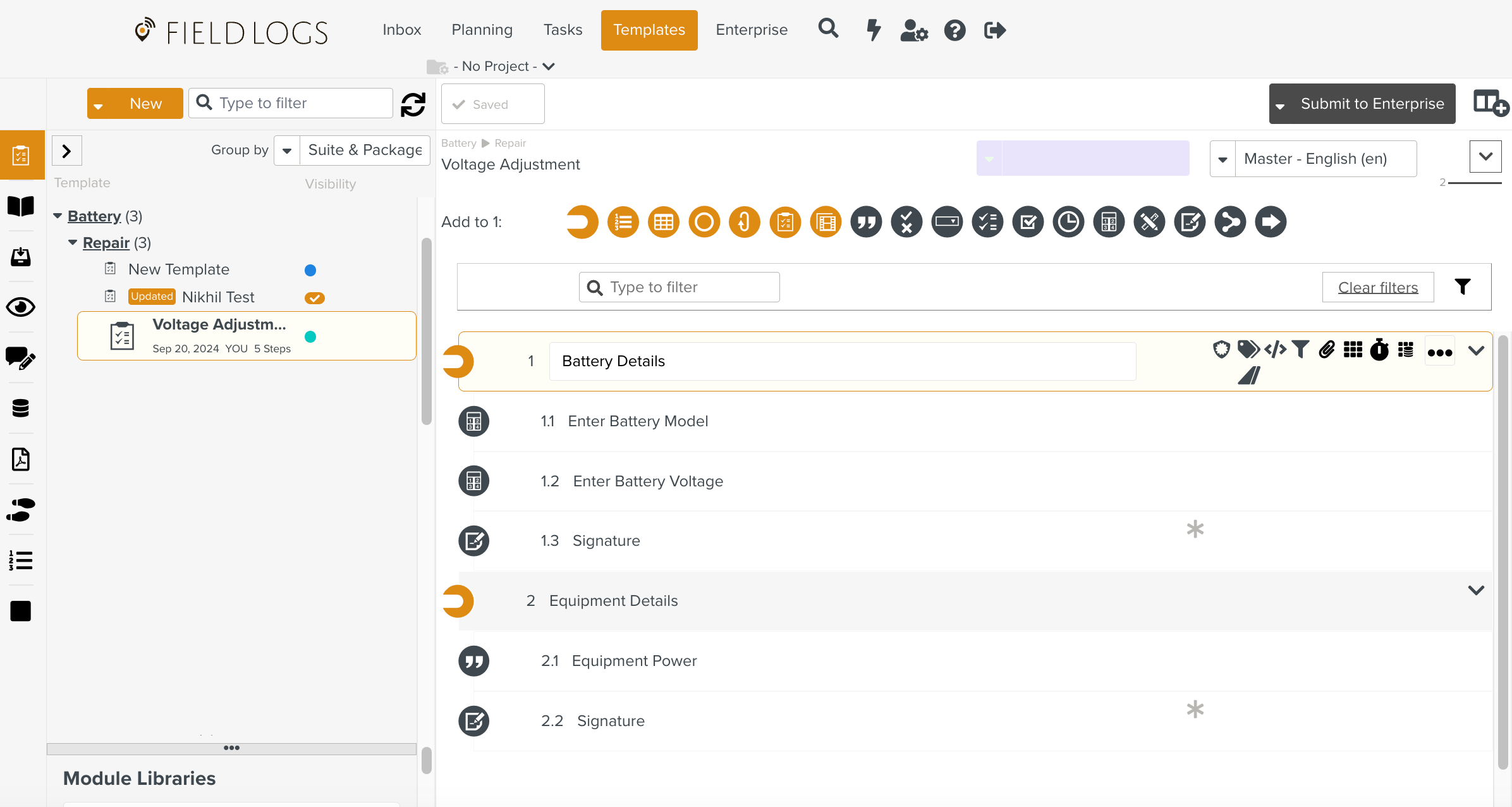
Task: Toggle the Nikhil Test visibility checkmark
Action: 314,298
